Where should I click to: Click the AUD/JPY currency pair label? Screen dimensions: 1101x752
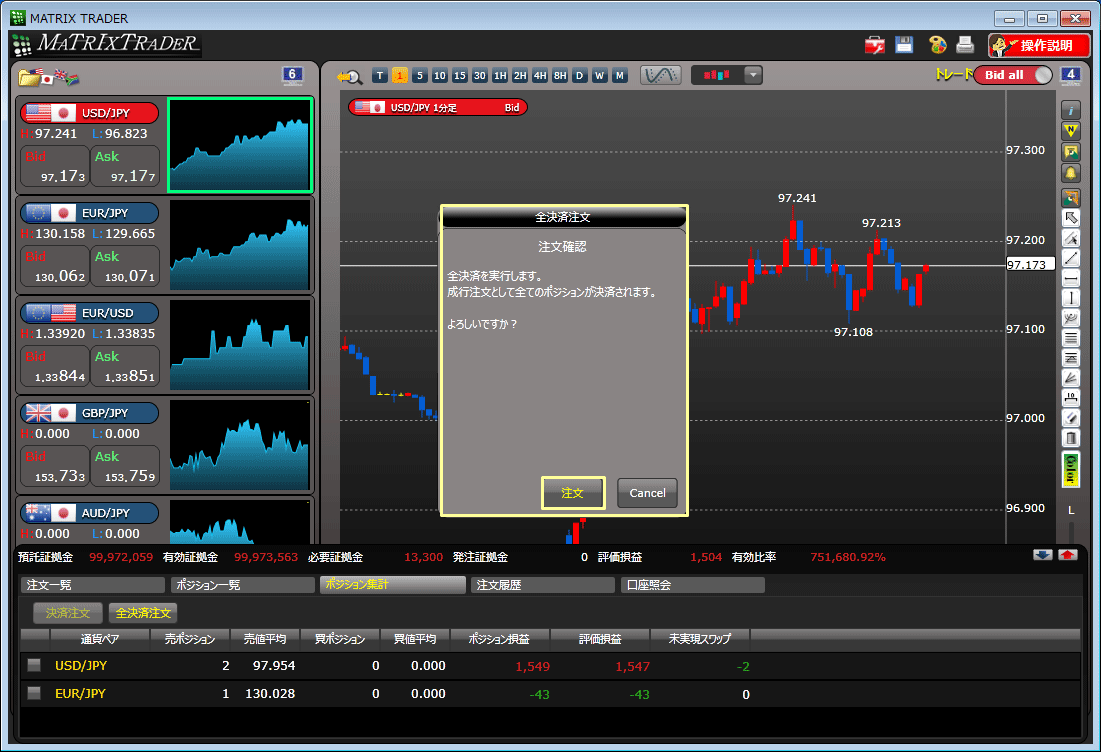coord(90,513)
